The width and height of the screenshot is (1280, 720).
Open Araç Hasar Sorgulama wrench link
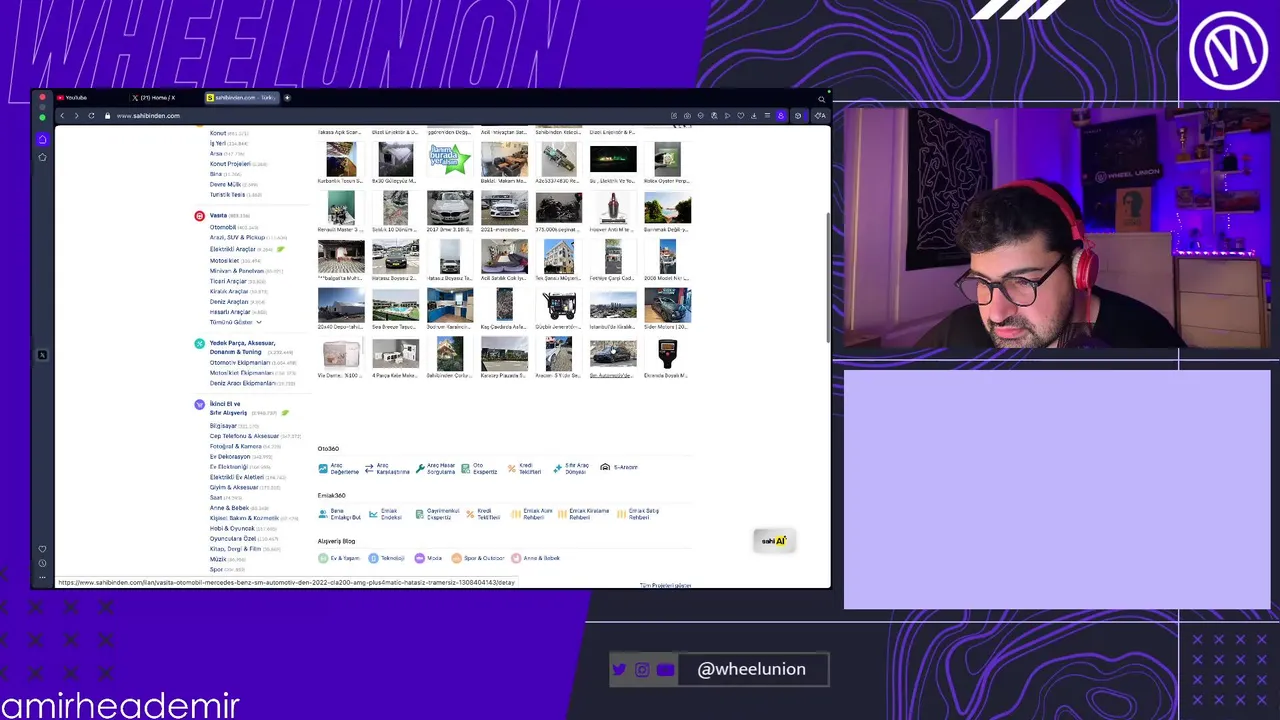pyautogui.click(x=435, y=468)
